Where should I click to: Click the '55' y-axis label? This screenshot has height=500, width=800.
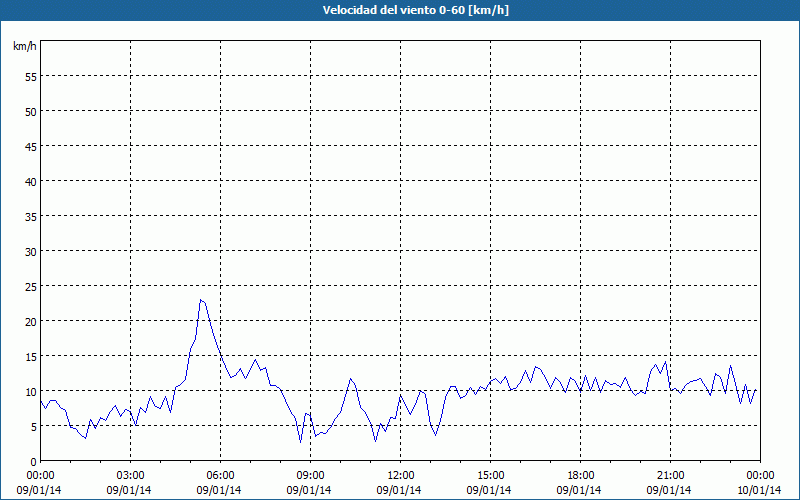click(31, 77)
